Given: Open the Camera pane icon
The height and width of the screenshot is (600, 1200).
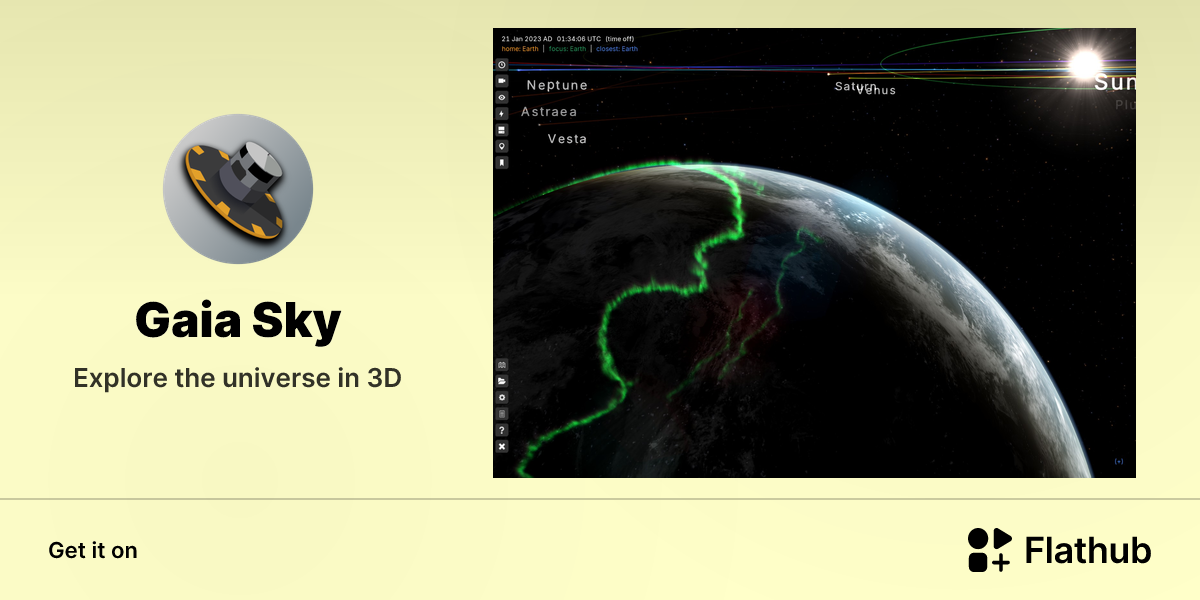Looking at the screenshot, I should 502,80.
